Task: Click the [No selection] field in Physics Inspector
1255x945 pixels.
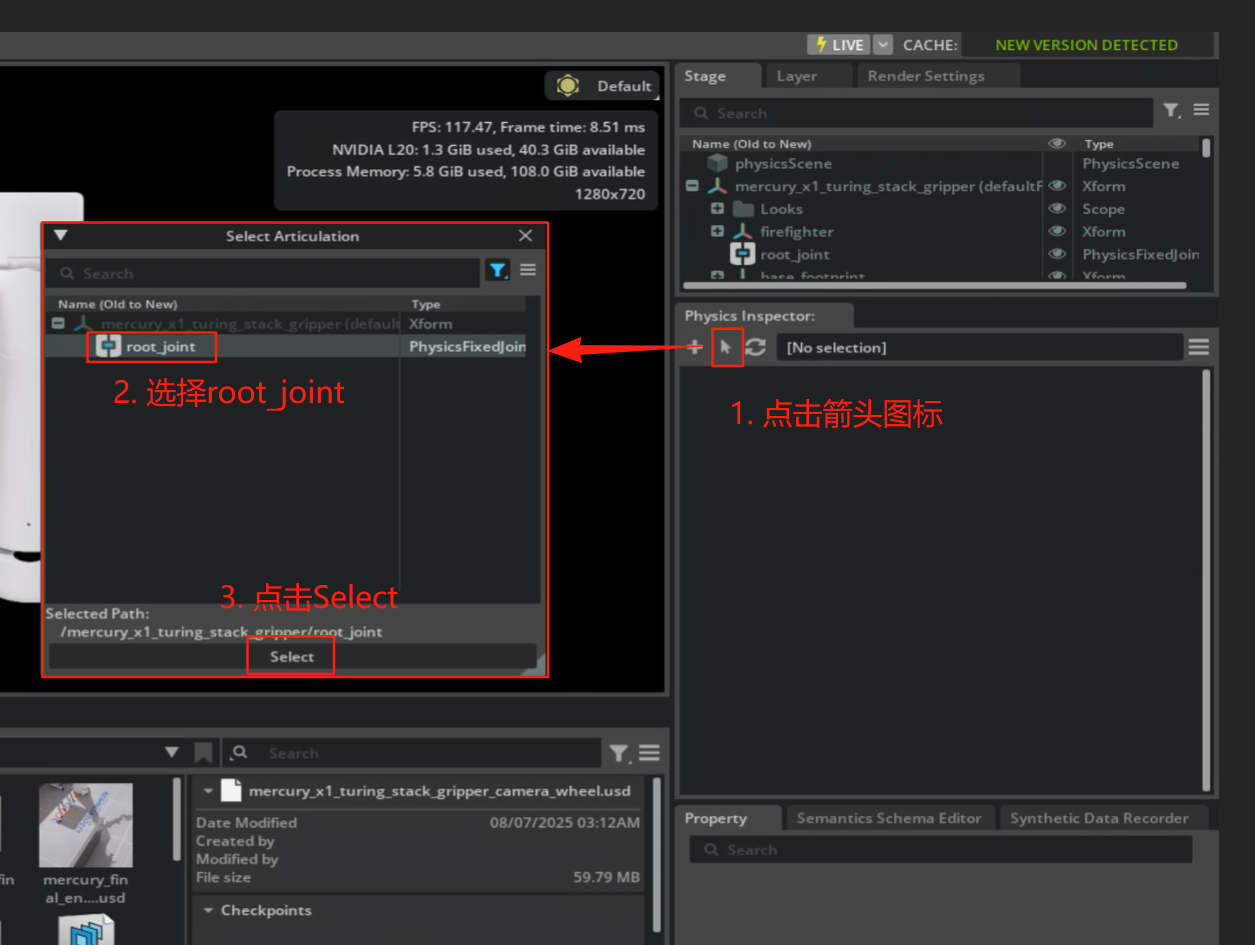Action: tap(979, 347)
